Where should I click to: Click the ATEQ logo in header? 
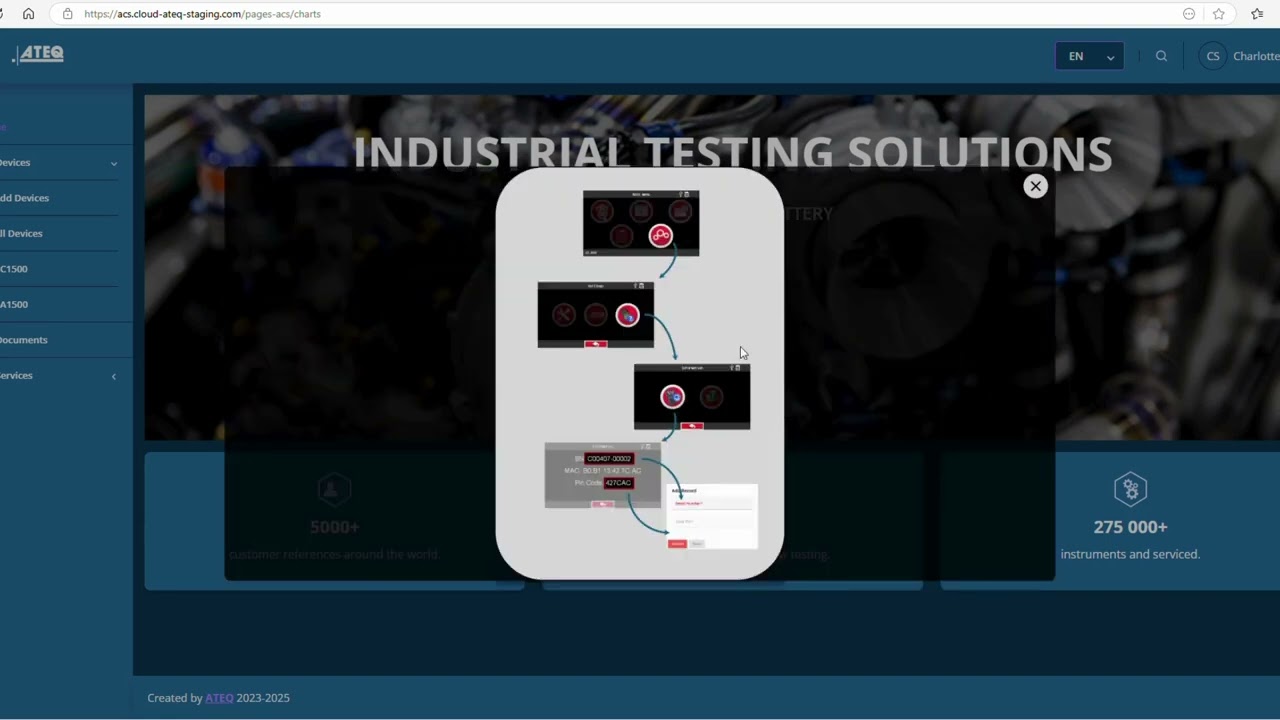38,54
